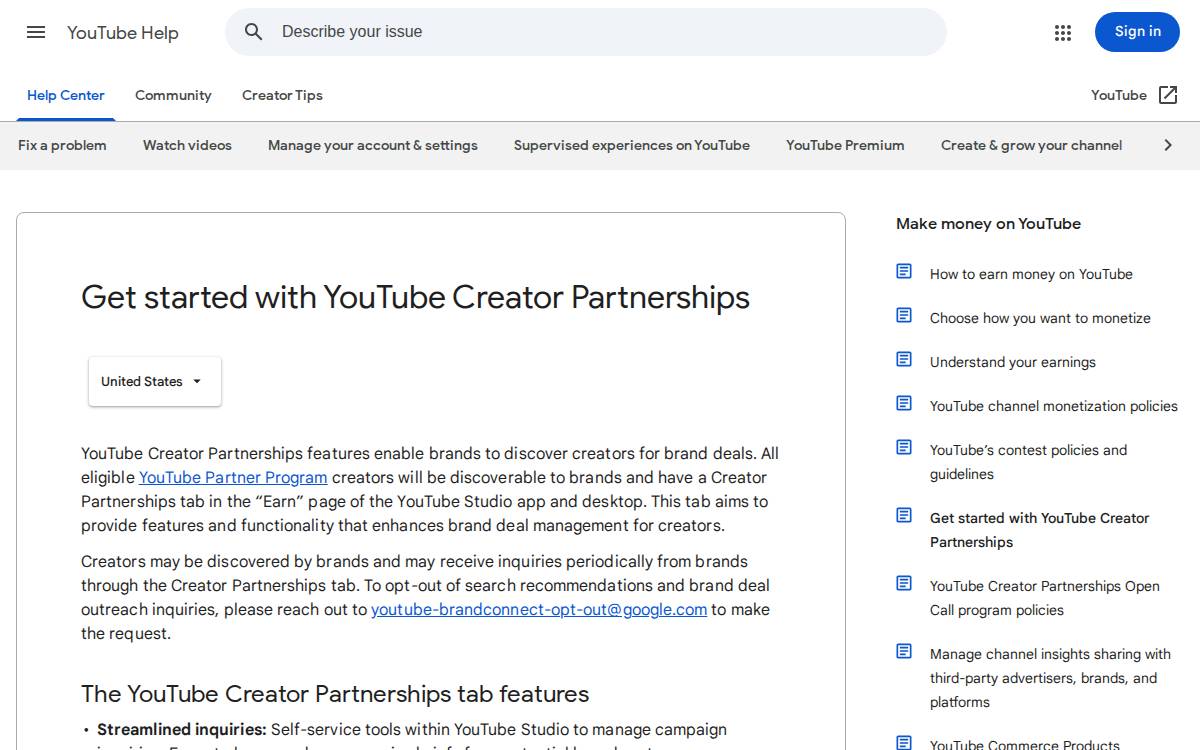Open How to earn money on YouTube
Screen dimensions: 1200x750
click(1031, 274)
